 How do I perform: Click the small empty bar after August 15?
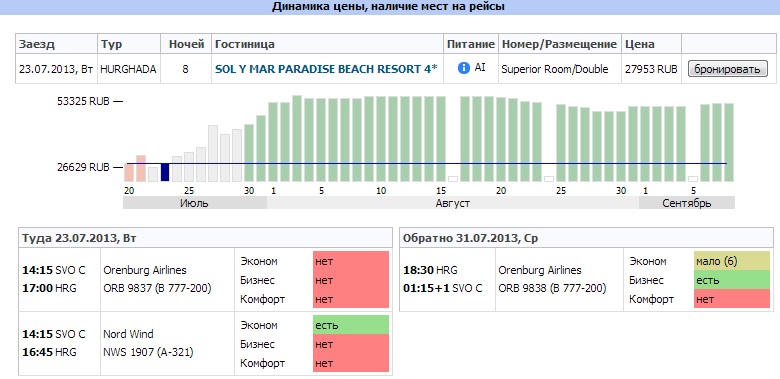(453, 179)
